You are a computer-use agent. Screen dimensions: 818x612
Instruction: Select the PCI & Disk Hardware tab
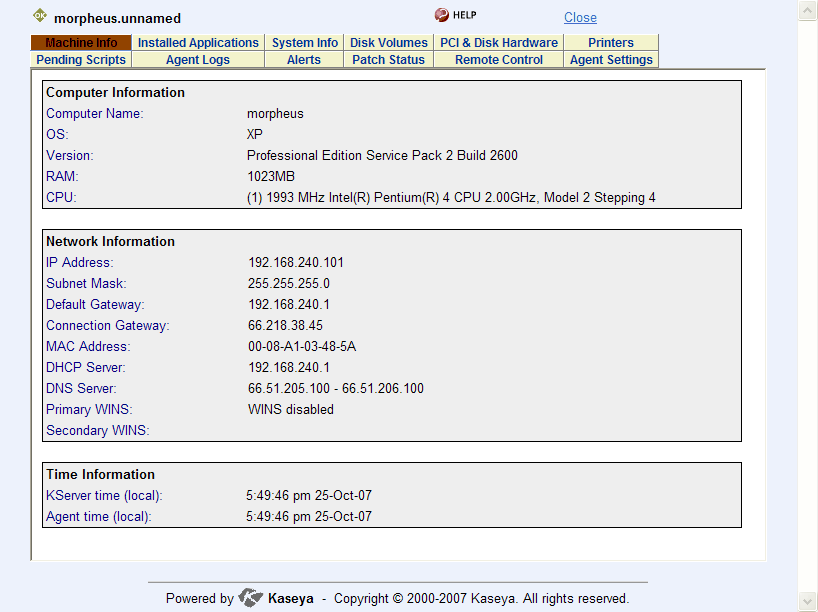tap(499, 43)
